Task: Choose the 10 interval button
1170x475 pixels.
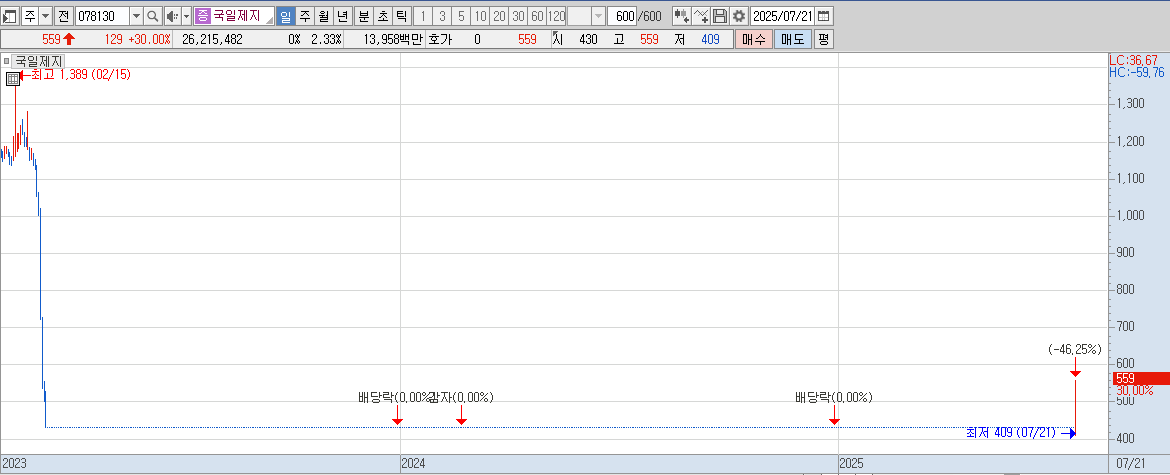Action: (481, 16)
